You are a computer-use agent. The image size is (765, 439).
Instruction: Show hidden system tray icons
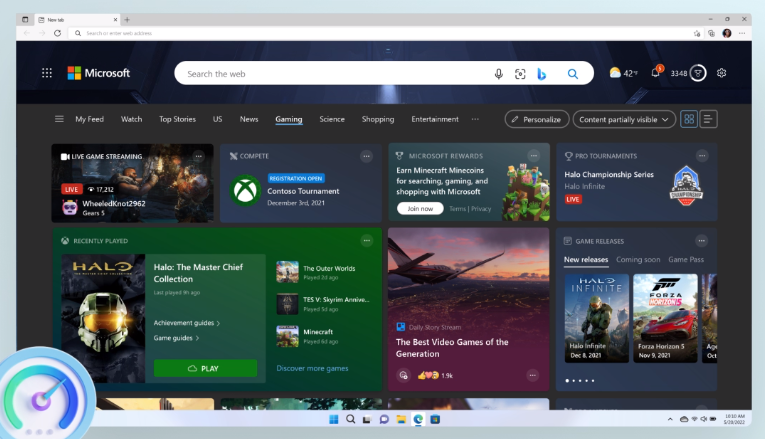pyautogui.click(x=670, y=419)
